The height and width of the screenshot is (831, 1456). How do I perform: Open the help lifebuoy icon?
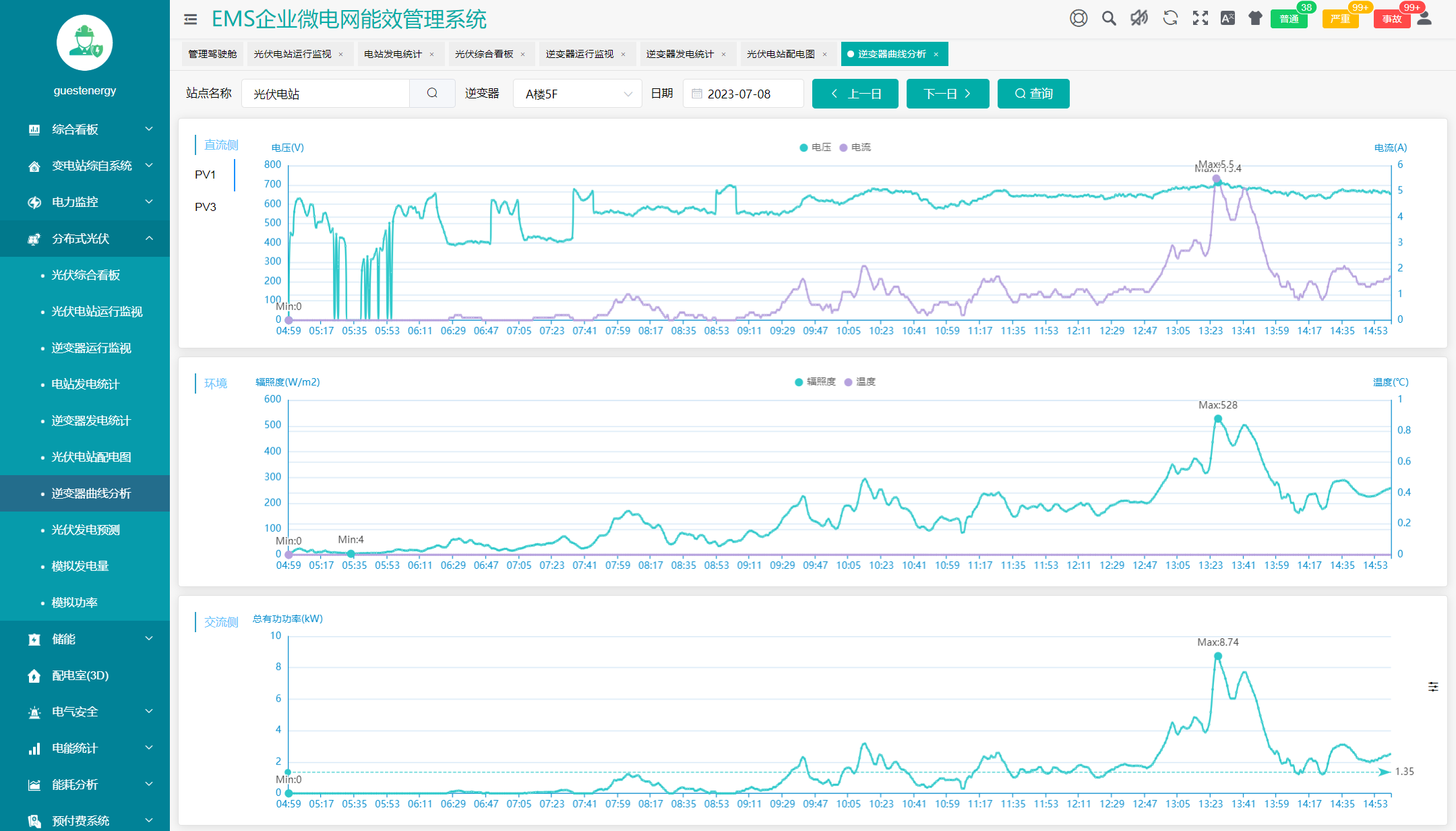coord(1079,18)
